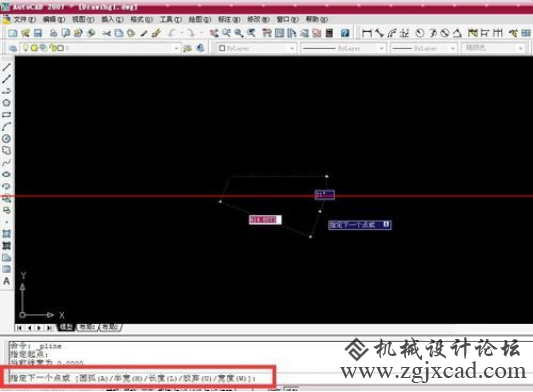This screenshot has height=392, width=533.
Task: Select the Circle tool
Action: tap(6, 138)
